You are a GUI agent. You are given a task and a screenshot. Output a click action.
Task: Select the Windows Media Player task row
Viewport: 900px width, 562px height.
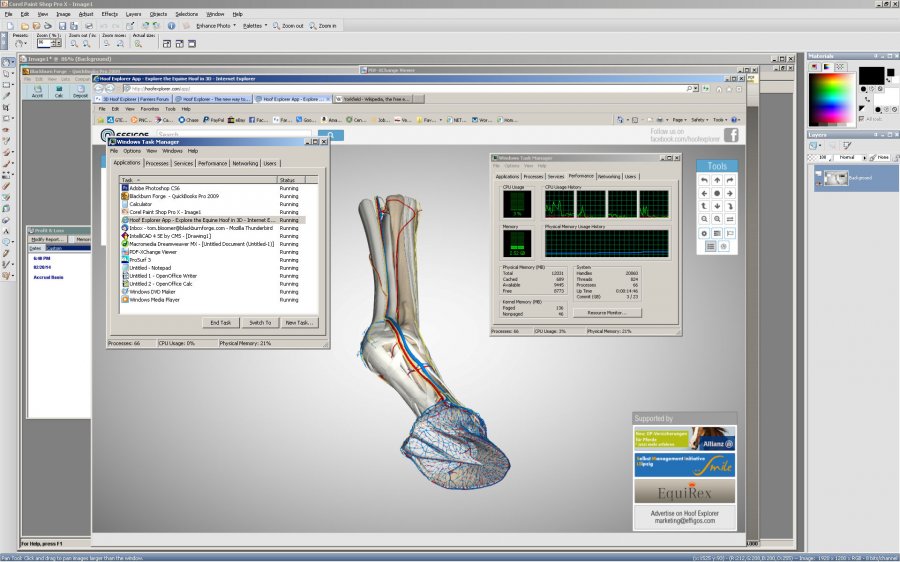coord(212,300)
